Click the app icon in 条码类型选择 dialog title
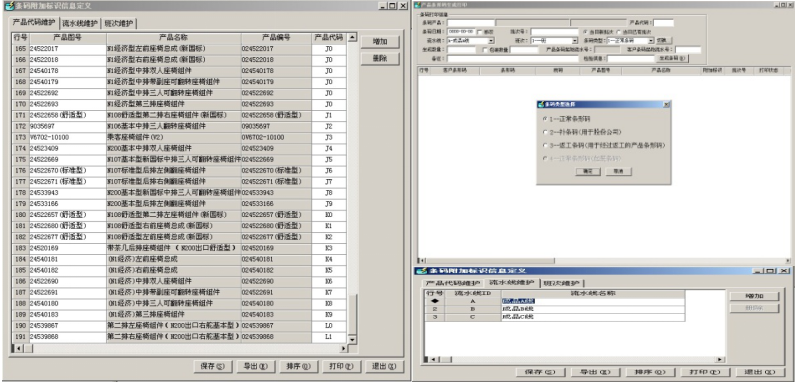 click(x=540, y=105)
